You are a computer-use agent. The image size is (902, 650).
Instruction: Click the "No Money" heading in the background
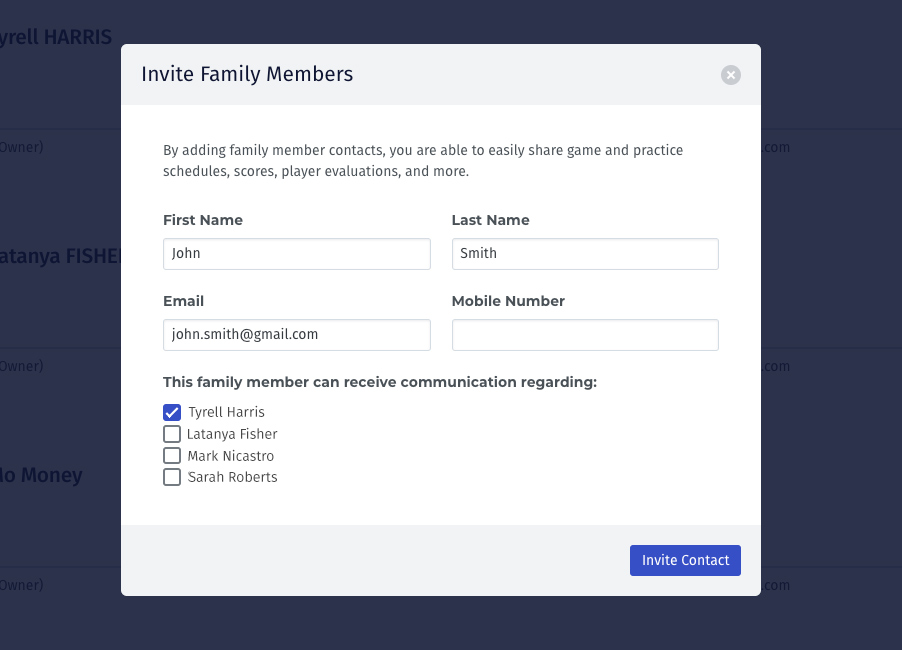42,475
